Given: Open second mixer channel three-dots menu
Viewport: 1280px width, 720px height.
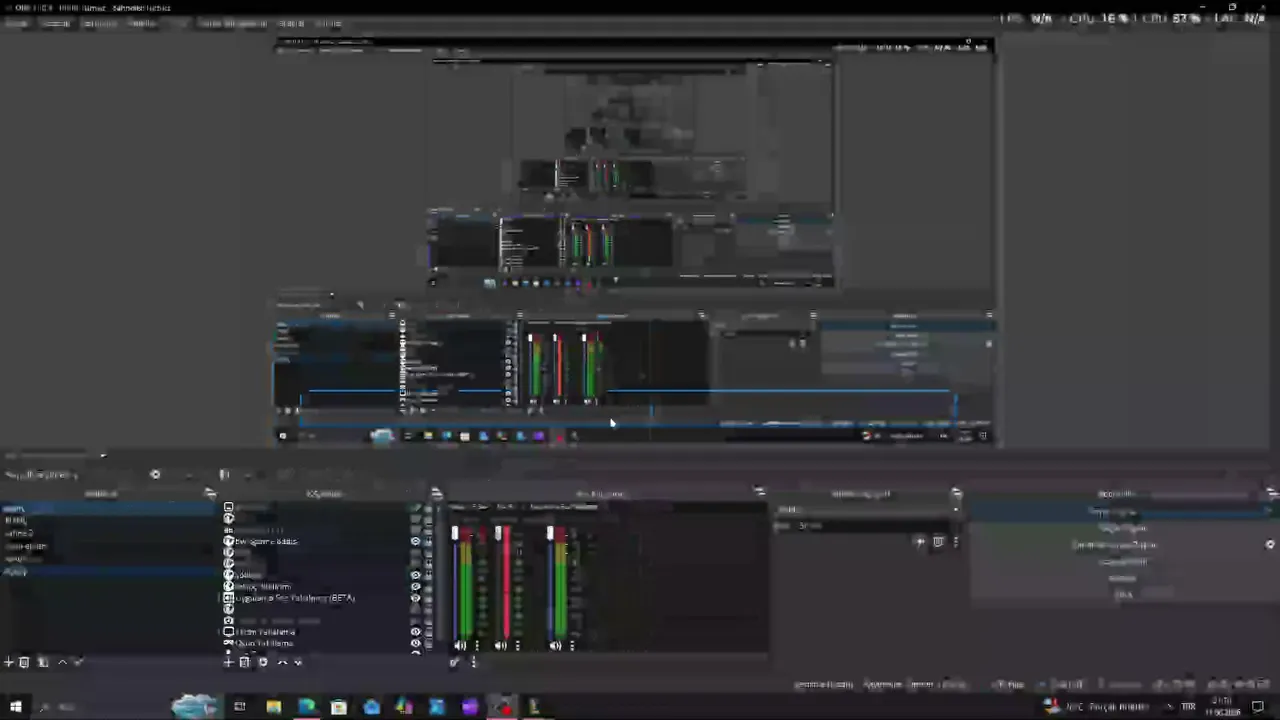Looking at the screenshot, I should (x=517, y=646).
